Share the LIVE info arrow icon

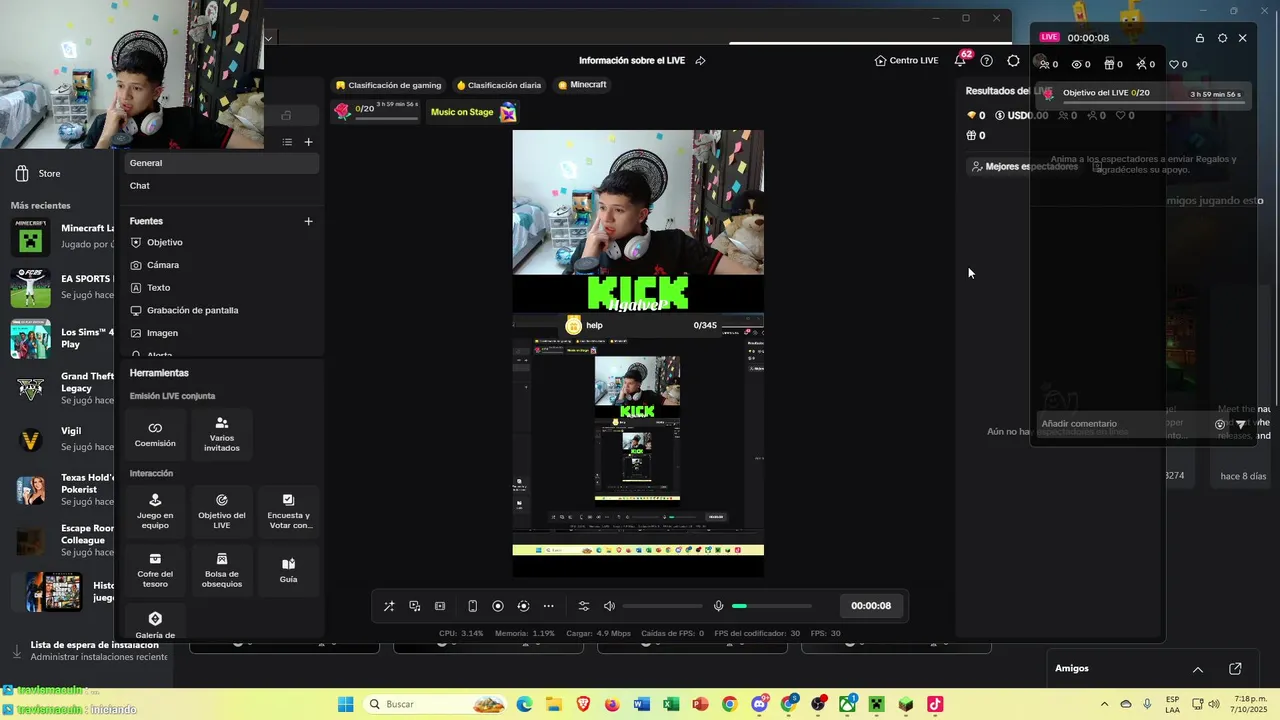tap(700, 61)
